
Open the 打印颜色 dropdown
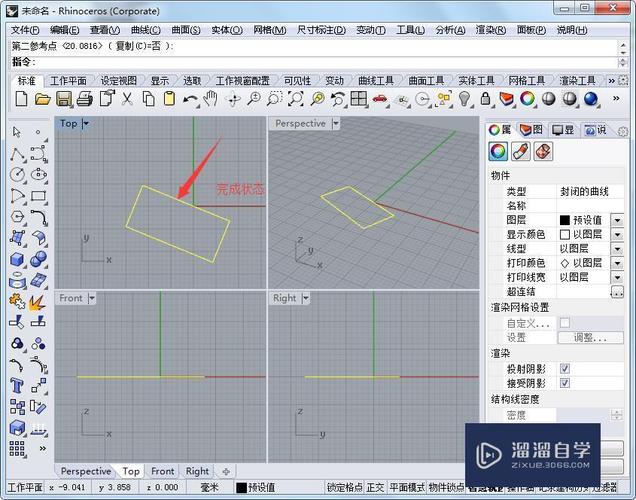617,263
